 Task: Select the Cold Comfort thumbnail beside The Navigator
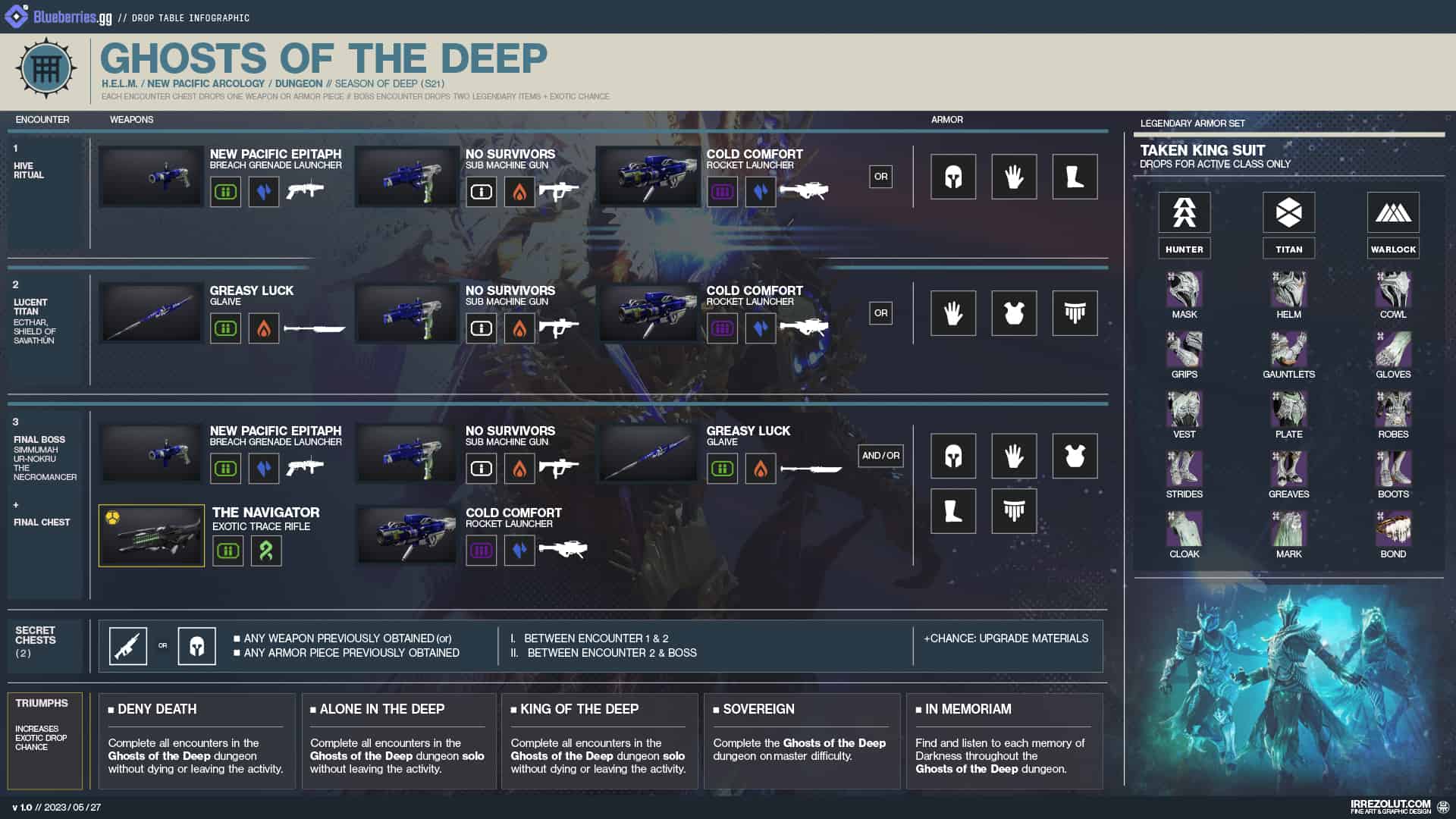coord(406,535)
